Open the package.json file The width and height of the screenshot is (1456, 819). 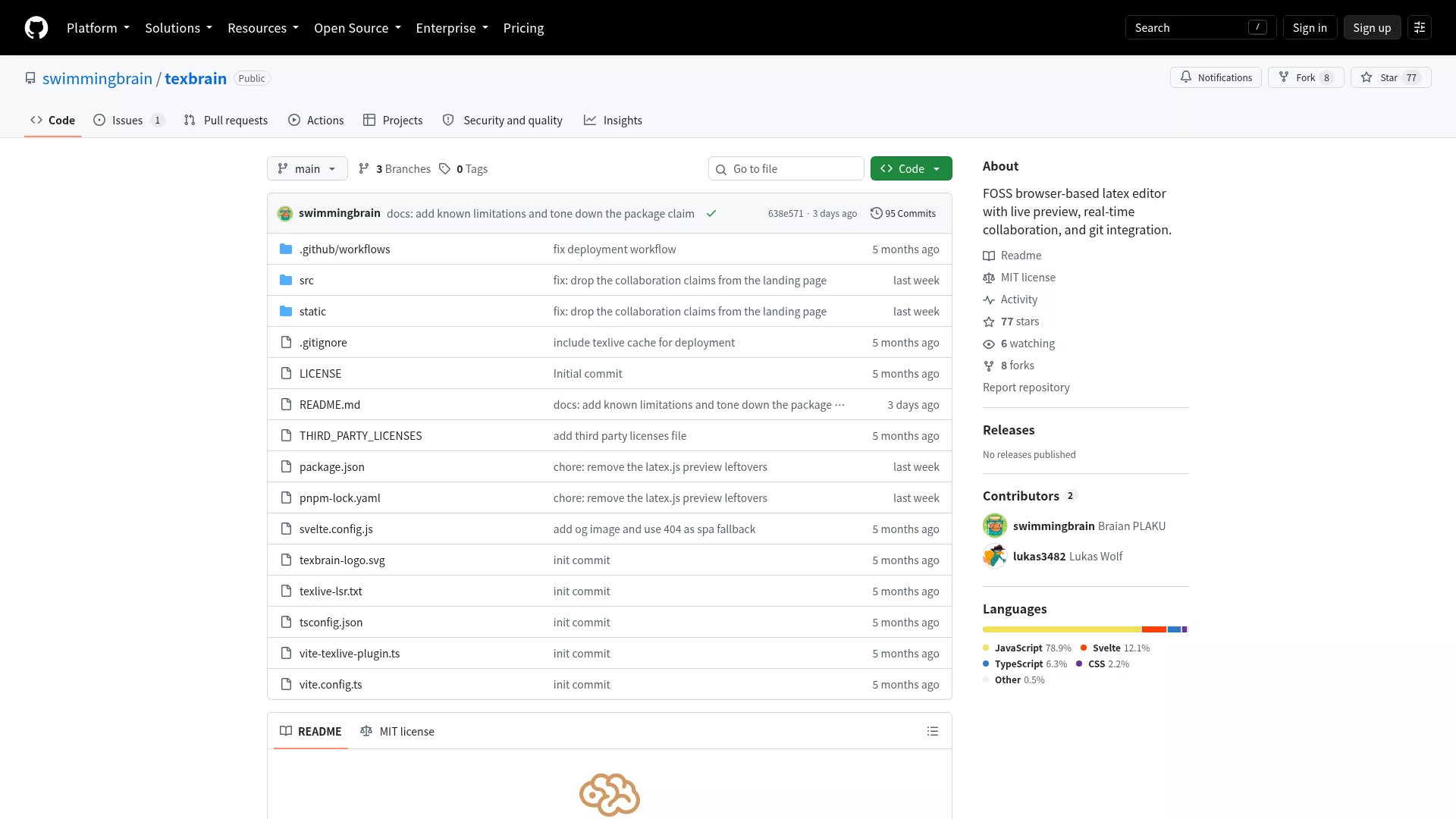pyautogui.click(x=332, y=467)
